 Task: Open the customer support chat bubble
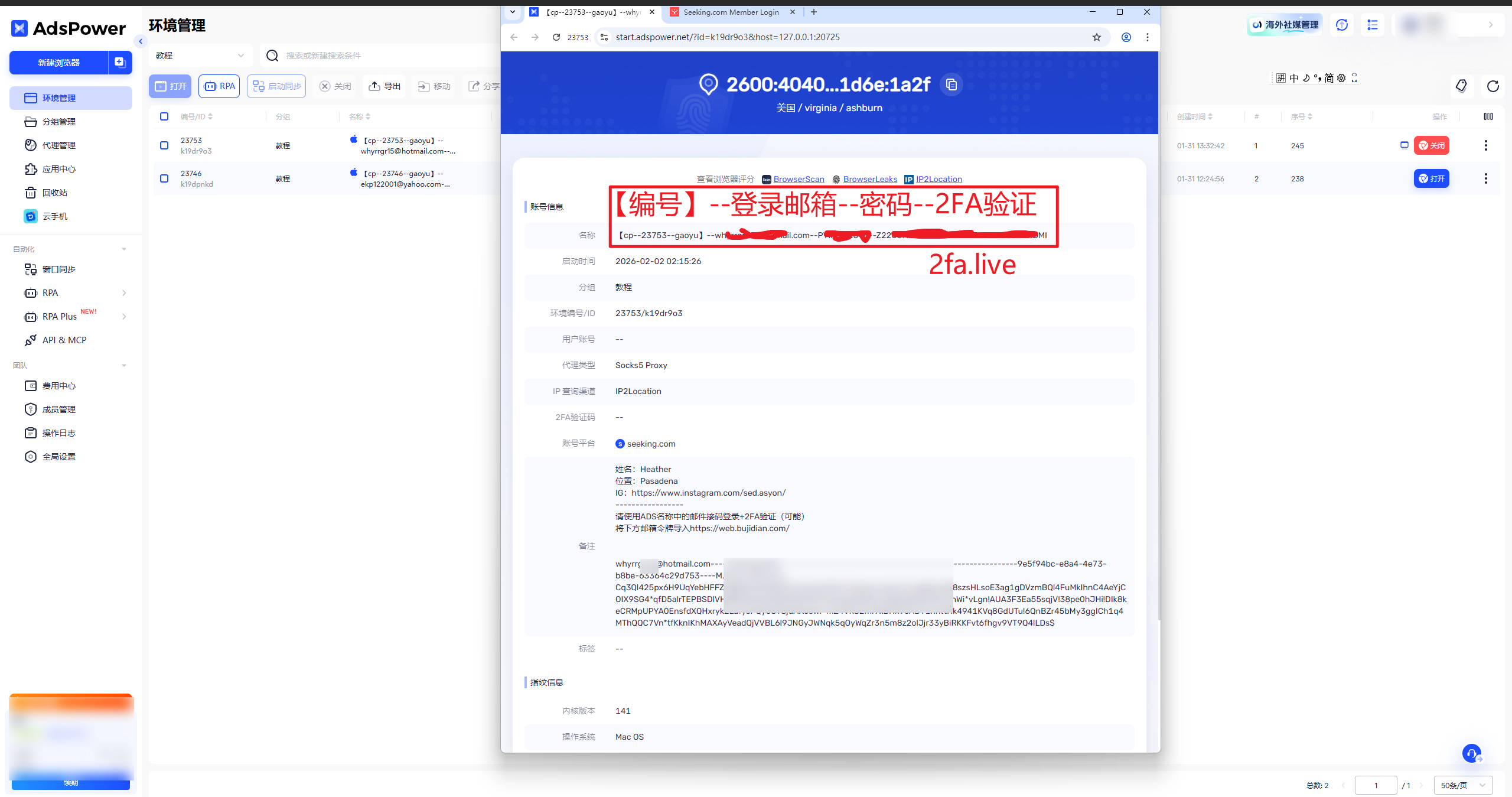pyautogui.click(x=1471, y=753)
